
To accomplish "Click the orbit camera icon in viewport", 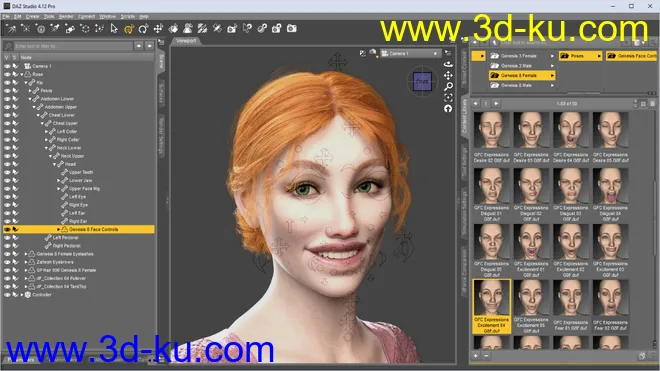I will pos(448,64).
